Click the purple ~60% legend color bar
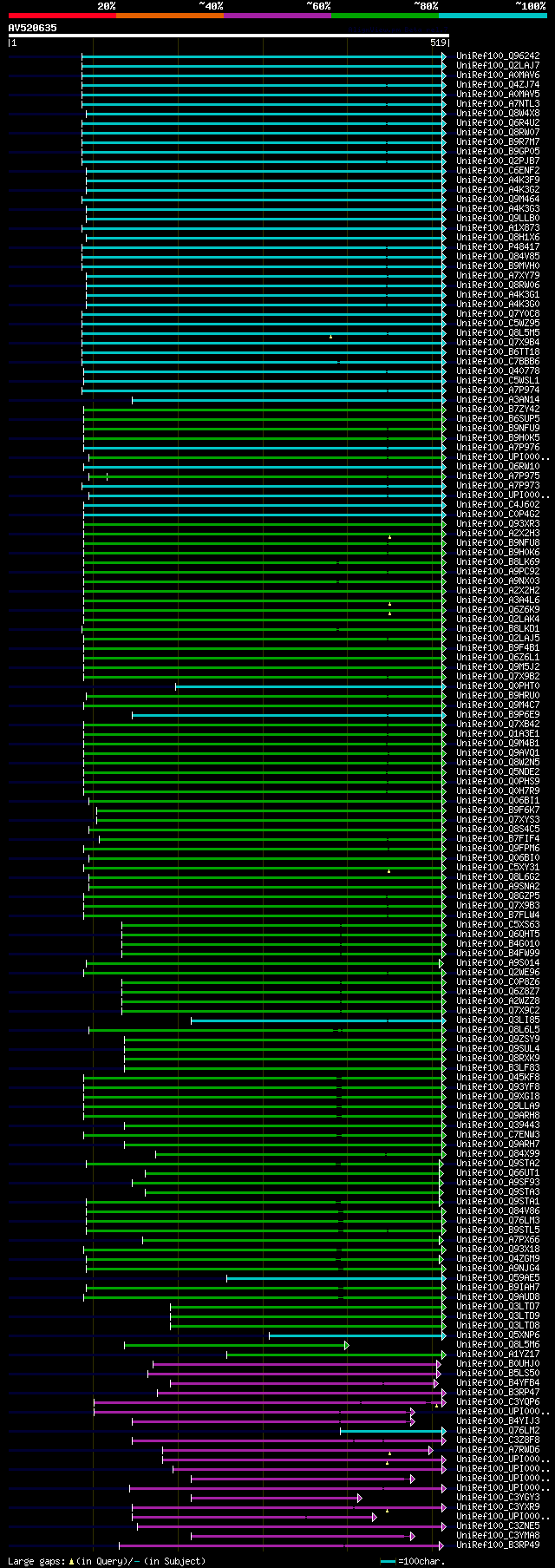 tap(277, 16)
